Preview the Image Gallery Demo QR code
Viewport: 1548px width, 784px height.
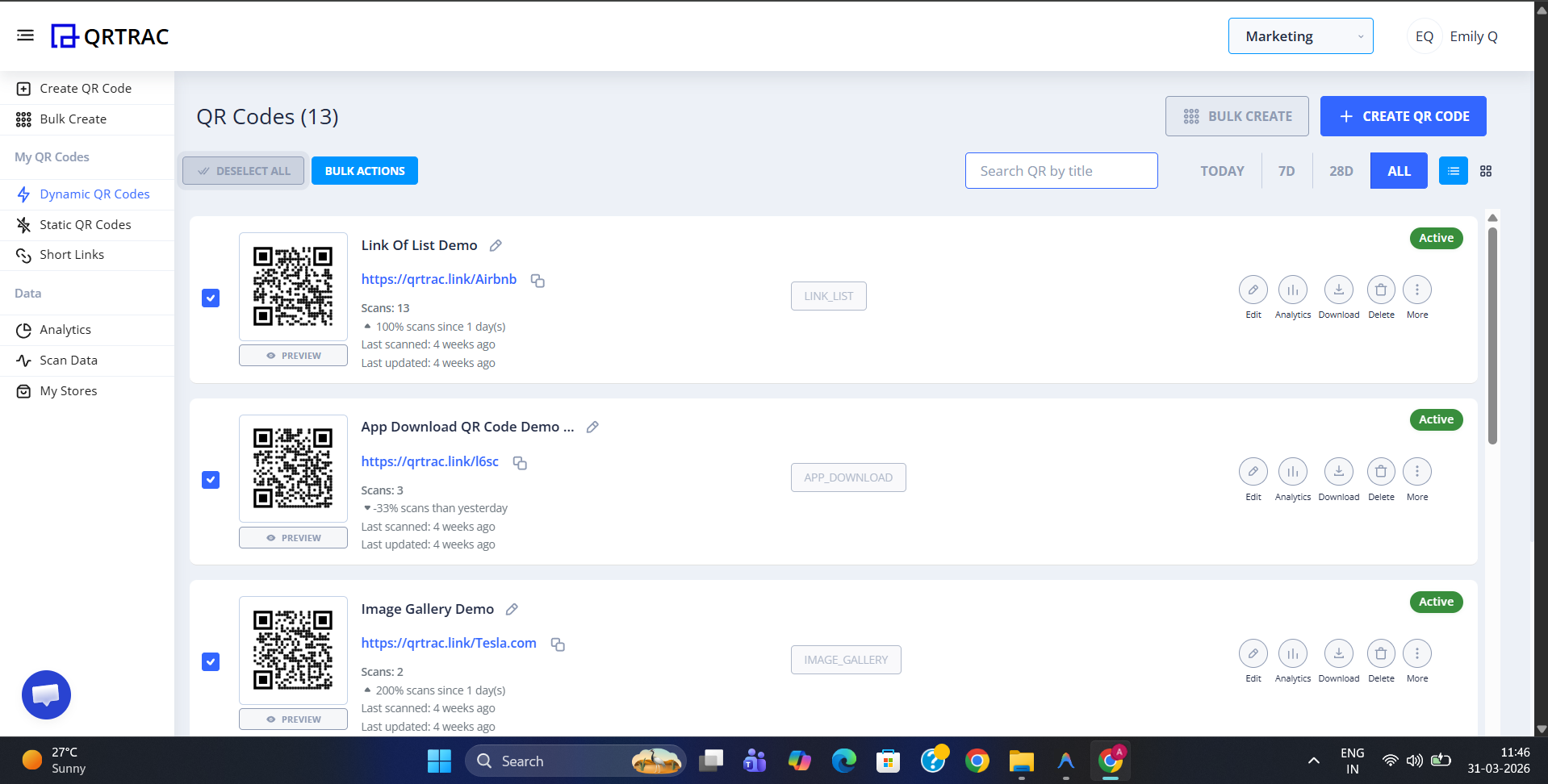(293, 718)
